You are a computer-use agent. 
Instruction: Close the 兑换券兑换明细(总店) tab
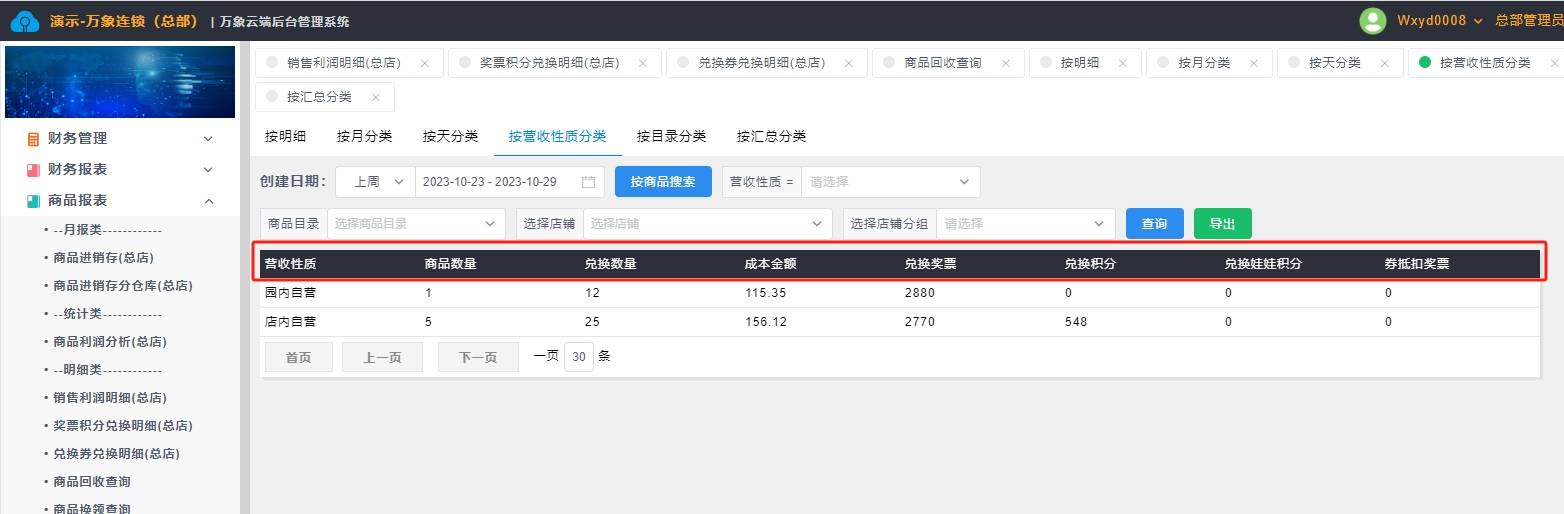pyautogui.click(x=849, y=63)
